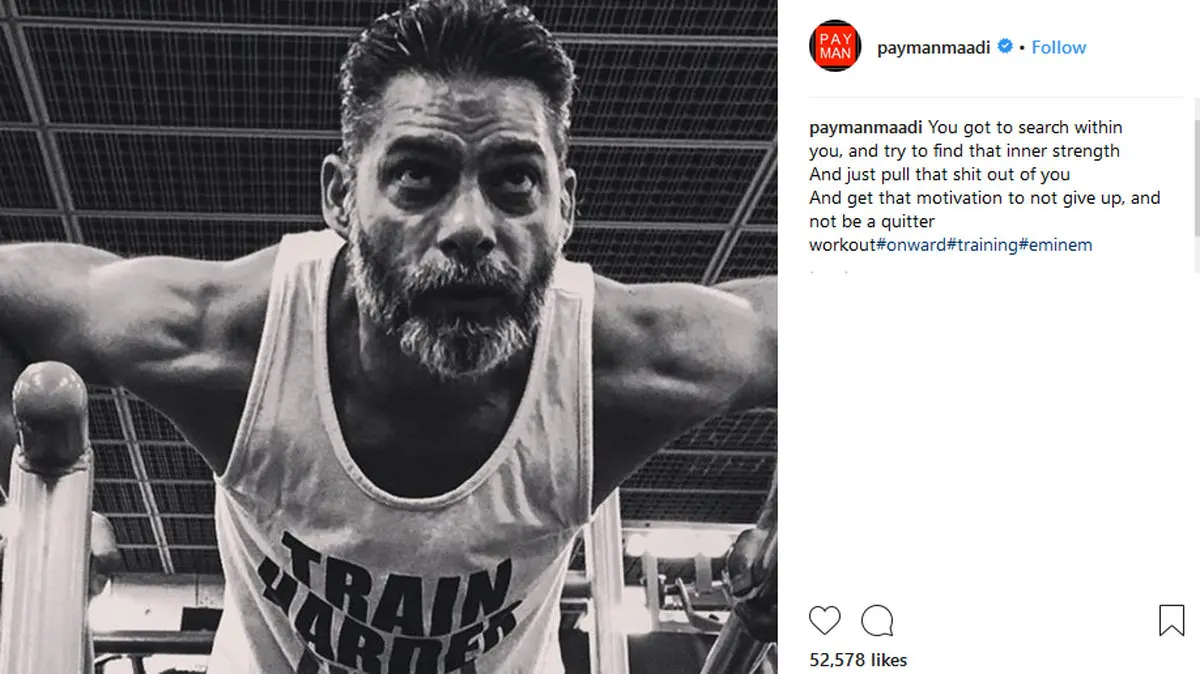Viewport: 1200px width, 674px height.
Task: Save the post with the bookmark icon
Action: pyautogui.click(x=1171, y=621)
